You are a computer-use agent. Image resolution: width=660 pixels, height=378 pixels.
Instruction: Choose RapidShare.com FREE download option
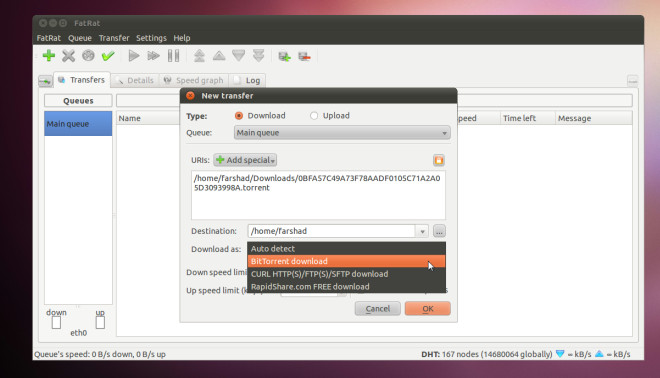(x=346, y=287)
